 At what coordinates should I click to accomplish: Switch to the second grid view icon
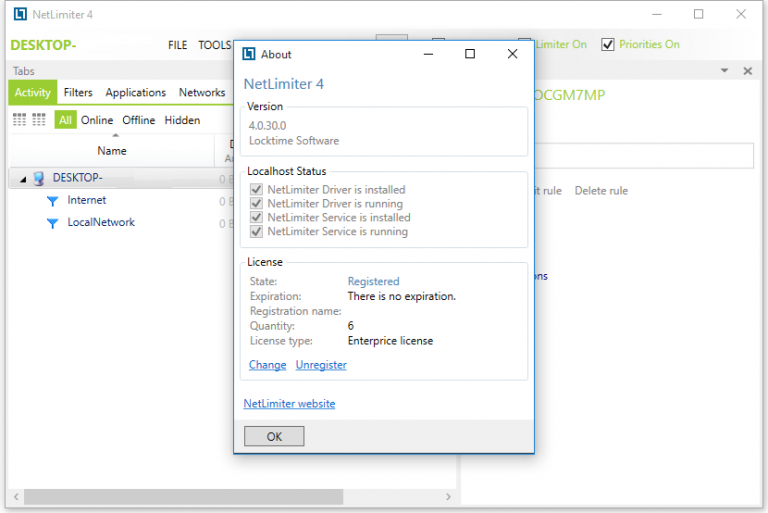click(x=39, y=120)
